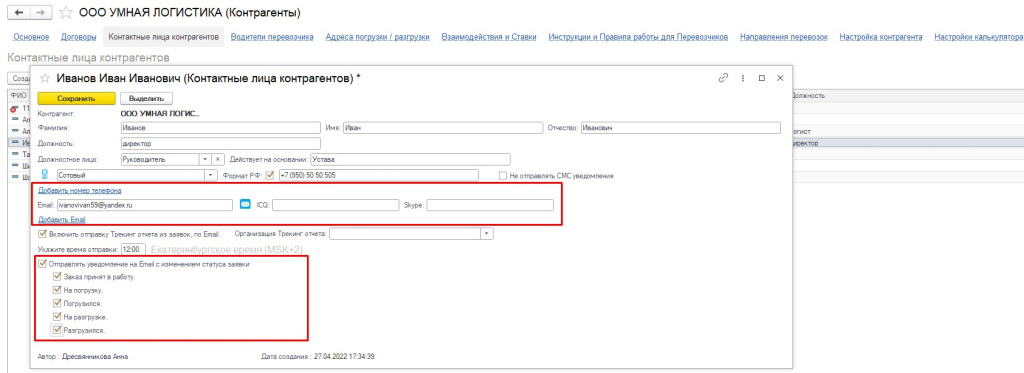The width and height of the screenshot is (1024, 373).
Task: Expand Организация Трекинг отчета dropdown
Action: pyautogui.click(x=487, y=233)
